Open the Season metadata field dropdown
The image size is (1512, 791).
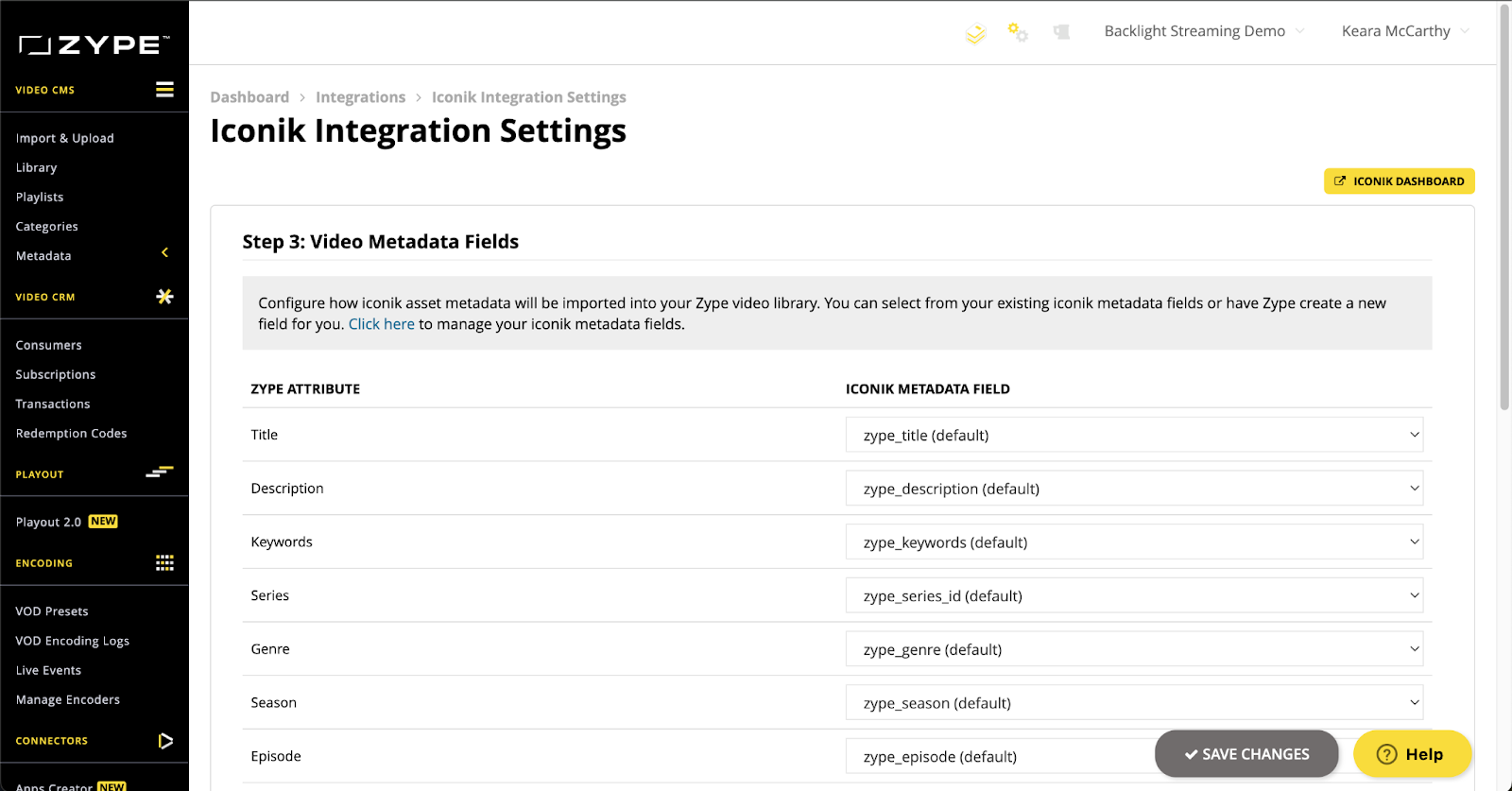(1134, 703)
